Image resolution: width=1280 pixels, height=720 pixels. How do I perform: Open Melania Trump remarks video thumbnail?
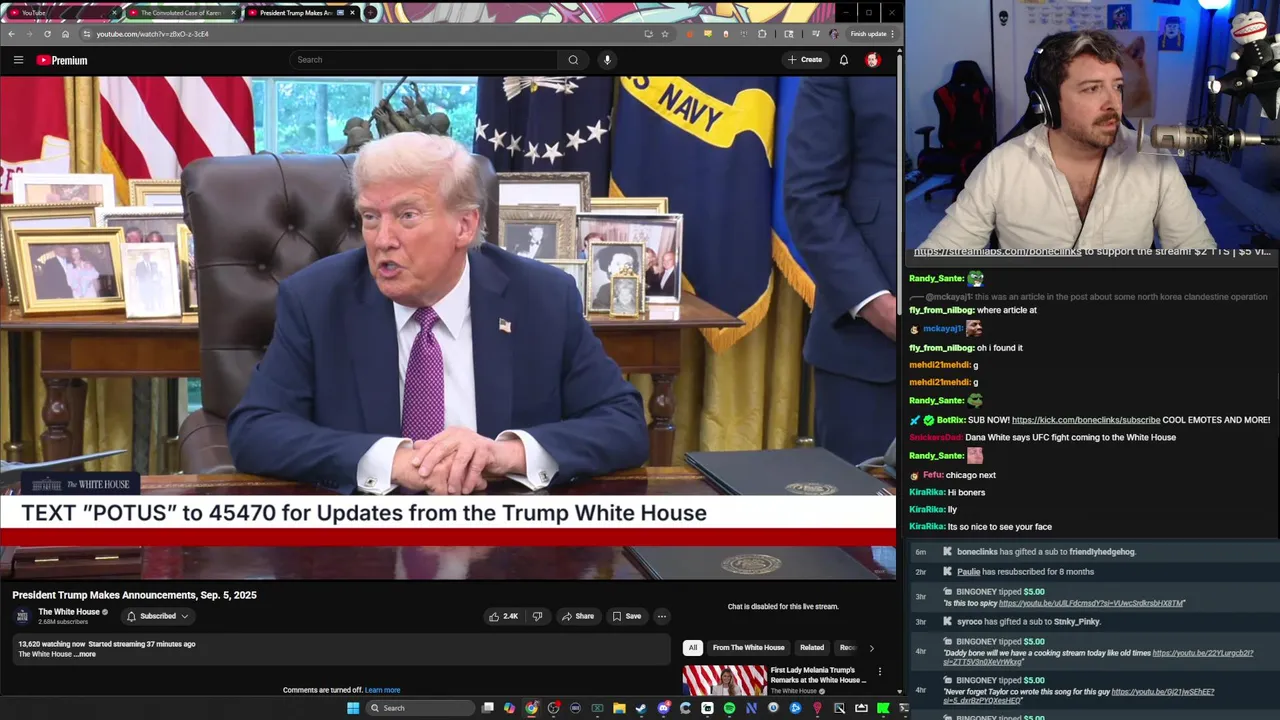[724, 680]
